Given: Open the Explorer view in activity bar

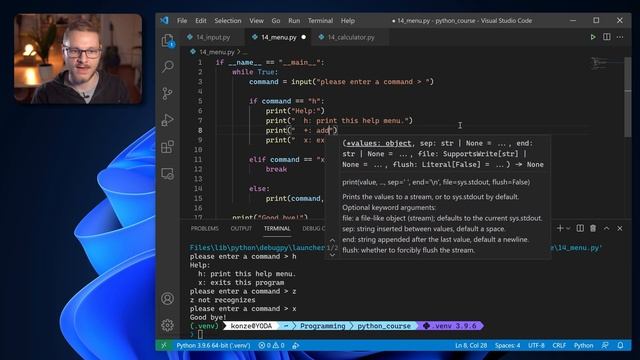Looking at the screenshot, I should pyautogui.click(x=167, y=40).
